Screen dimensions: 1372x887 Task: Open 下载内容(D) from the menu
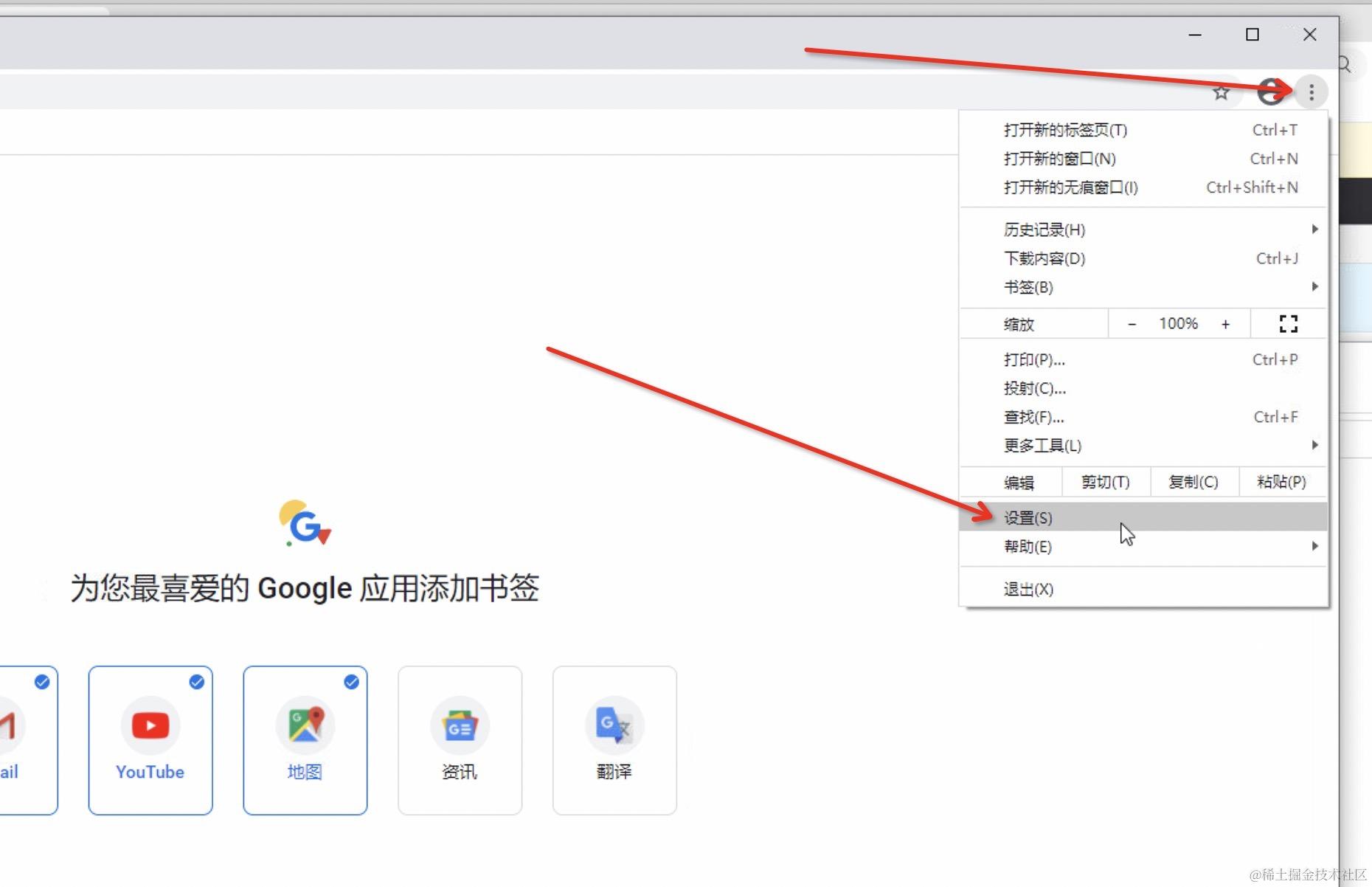(x=1143, y=258)
